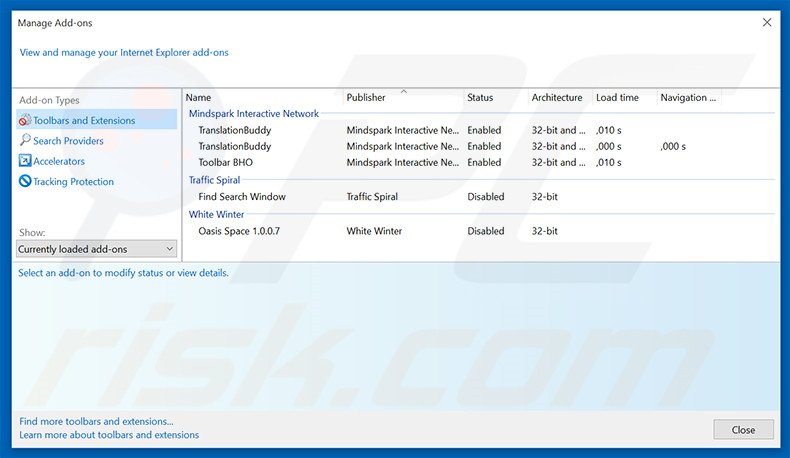Select Oasis Space 1.0.0.7 add-on
The image size is (790, 458).
(x=479, y=231)
